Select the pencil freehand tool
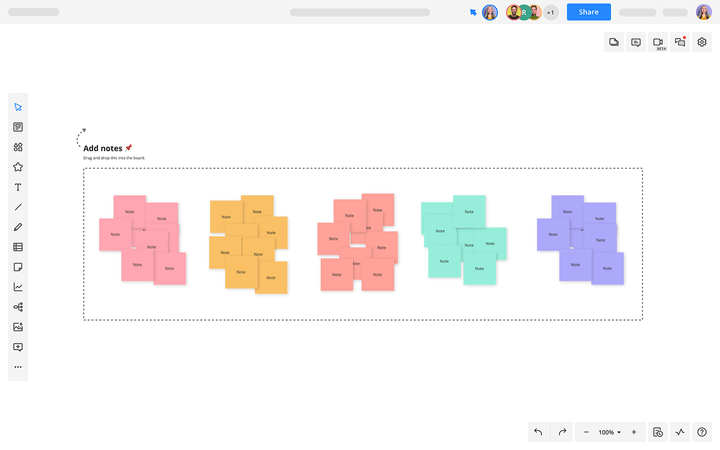This screenshot has width=720, height=450. [18, 227]
